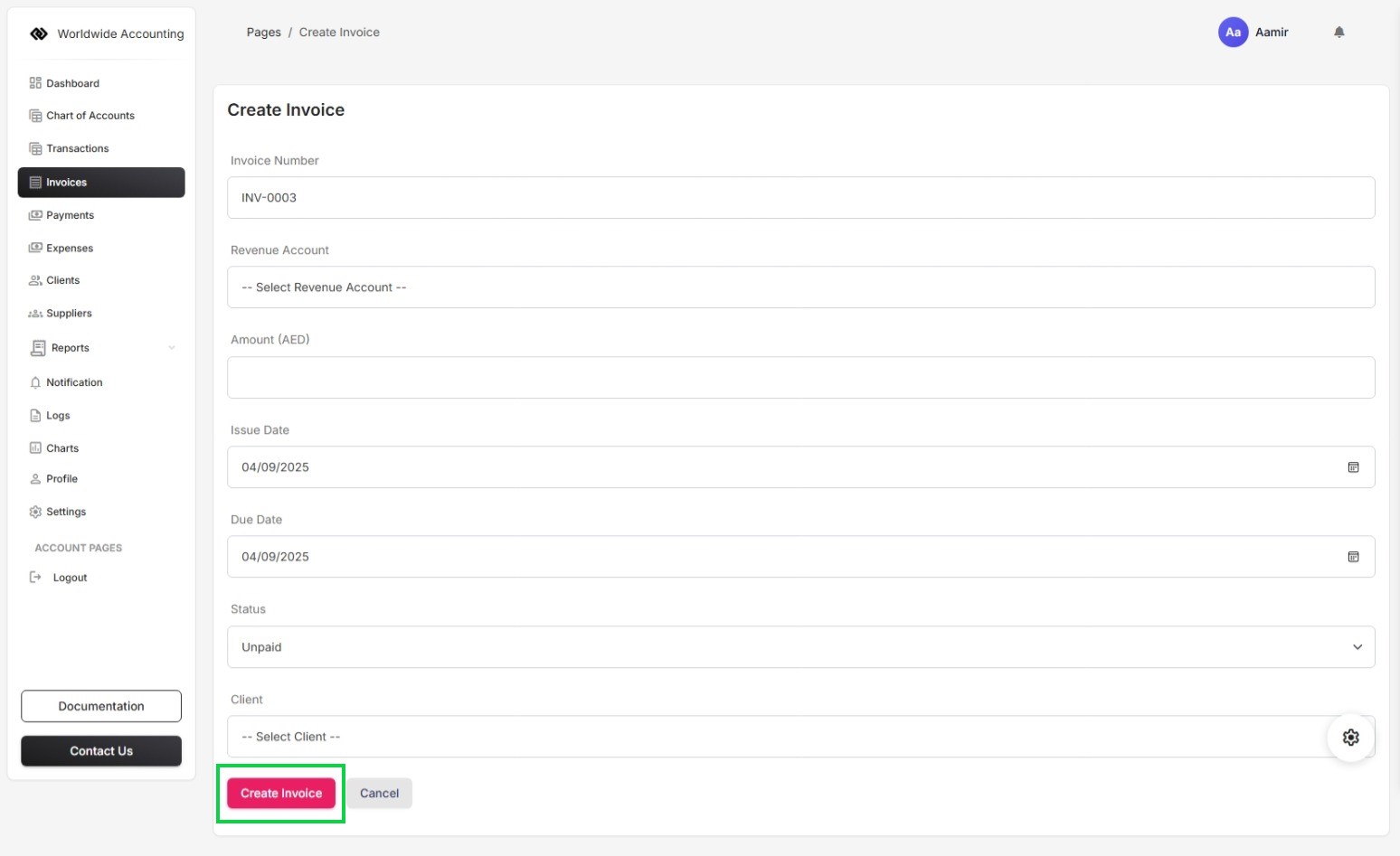The image size is (1400, 856).
Task: Open the Select Client dropdown
Action: click(x=778, y=737)
